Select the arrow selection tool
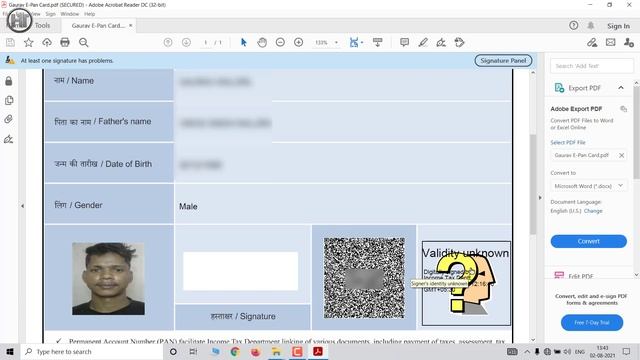The width and height of the screenshot is (640, 360). click(x=244, y=42)
